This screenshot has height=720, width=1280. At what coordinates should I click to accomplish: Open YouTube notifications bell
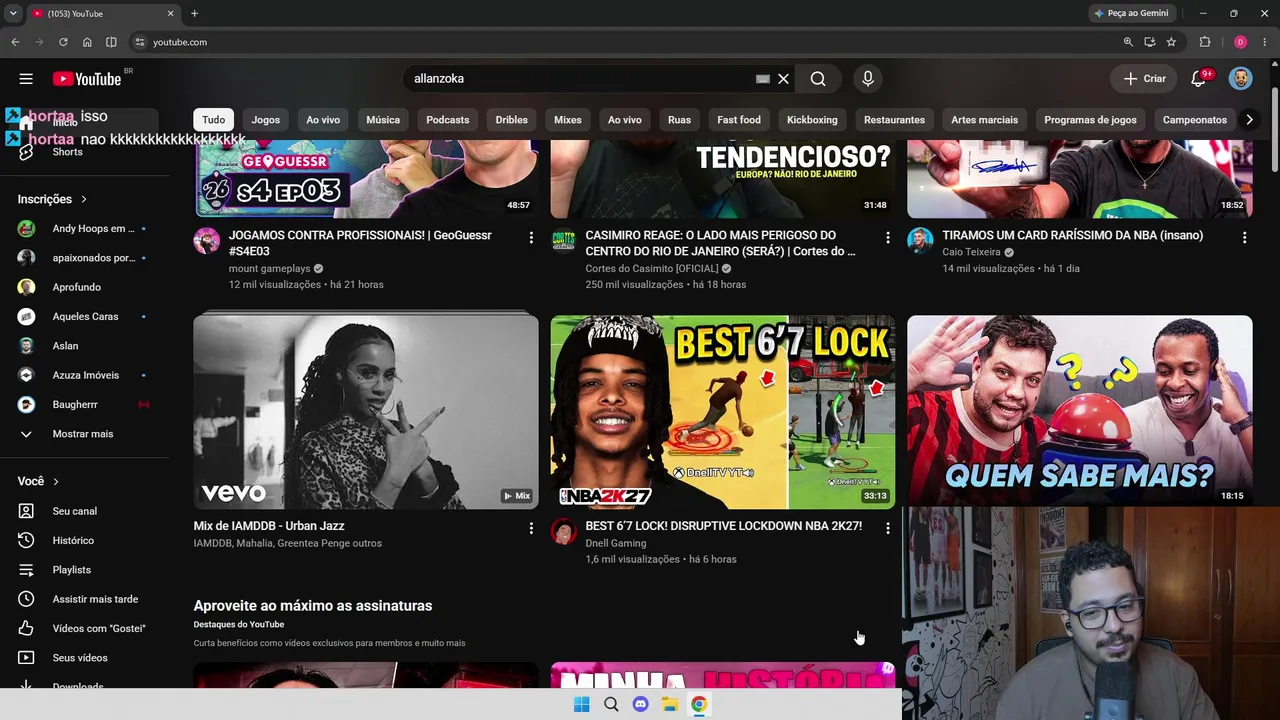(1198, 79)
